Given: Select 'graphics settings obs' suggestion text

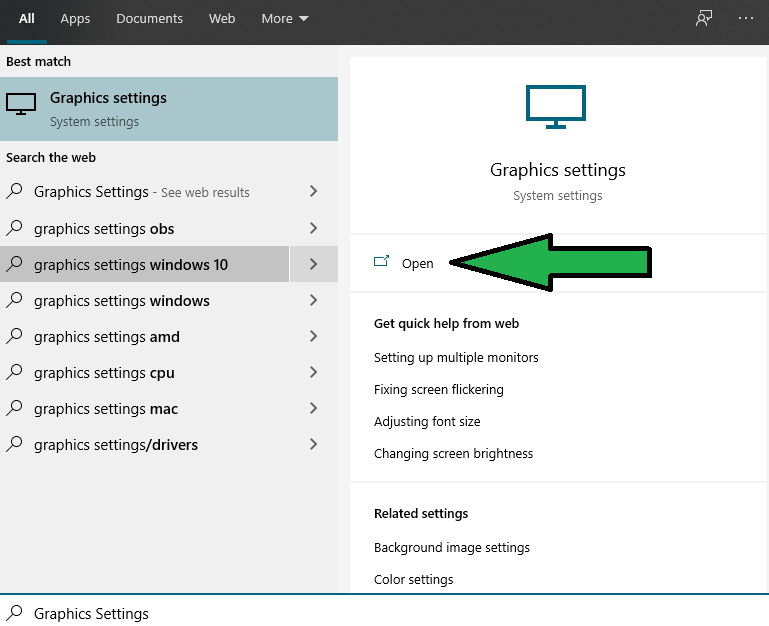Looking at the screenshot, I should 104,229.
